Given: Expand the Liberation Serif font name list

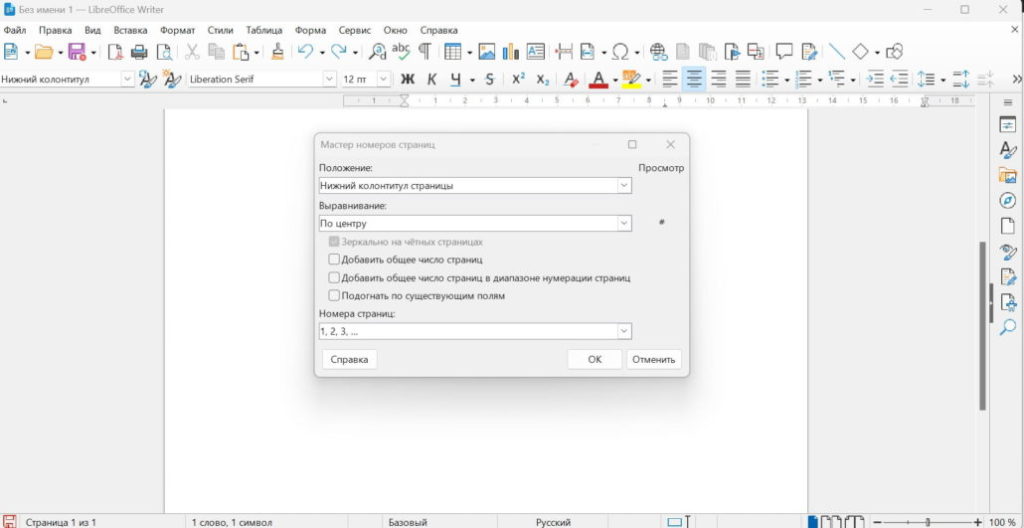Looking at the screenshot, I should click(330, 79).
